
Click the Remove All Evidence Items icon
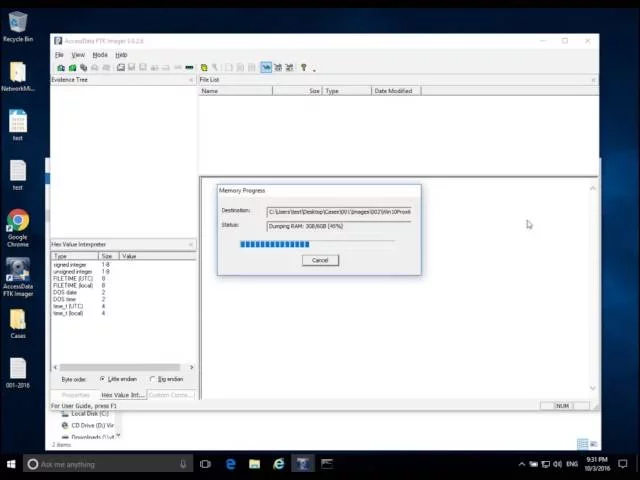[106, 68]
